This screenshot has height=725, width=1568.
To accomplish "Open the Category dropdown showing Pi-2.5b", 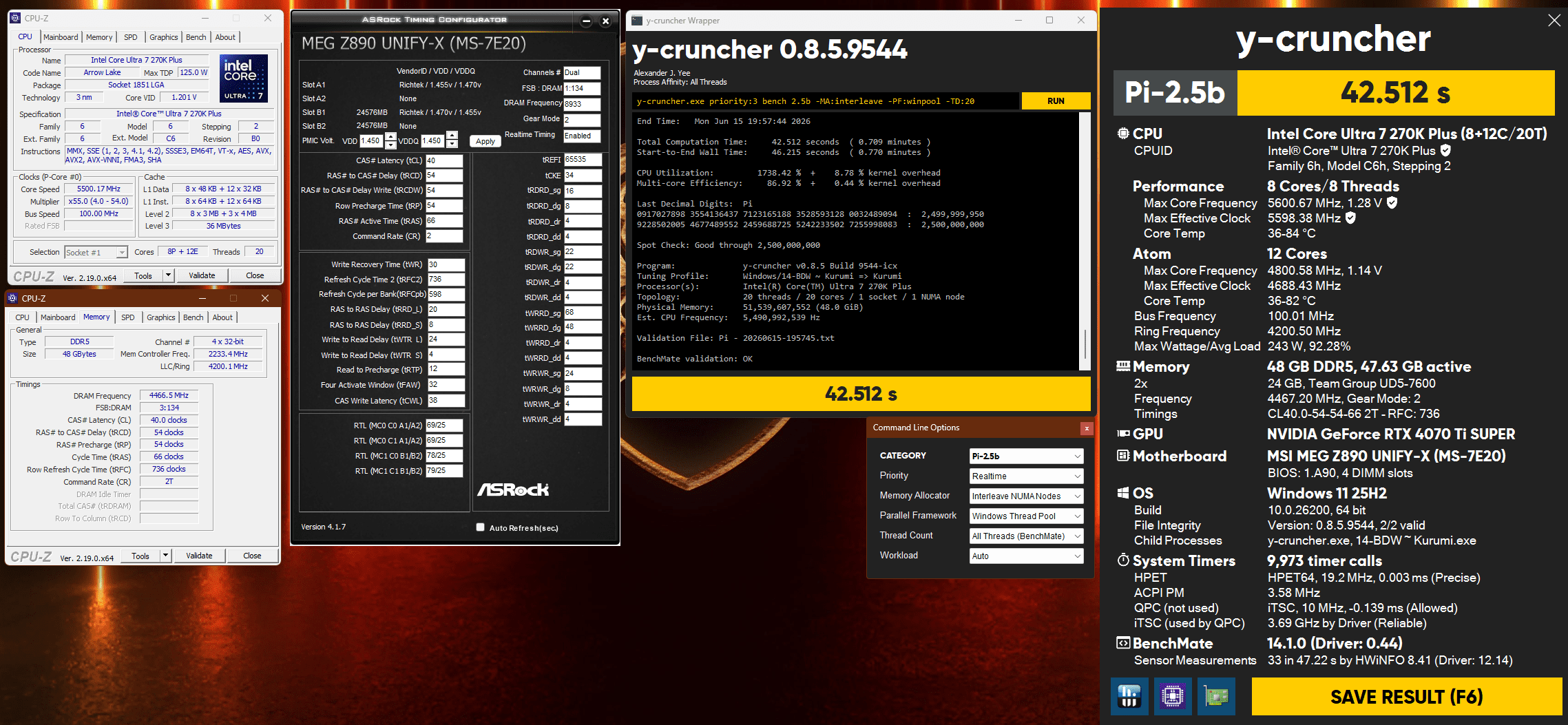I will pos(1026,456).
